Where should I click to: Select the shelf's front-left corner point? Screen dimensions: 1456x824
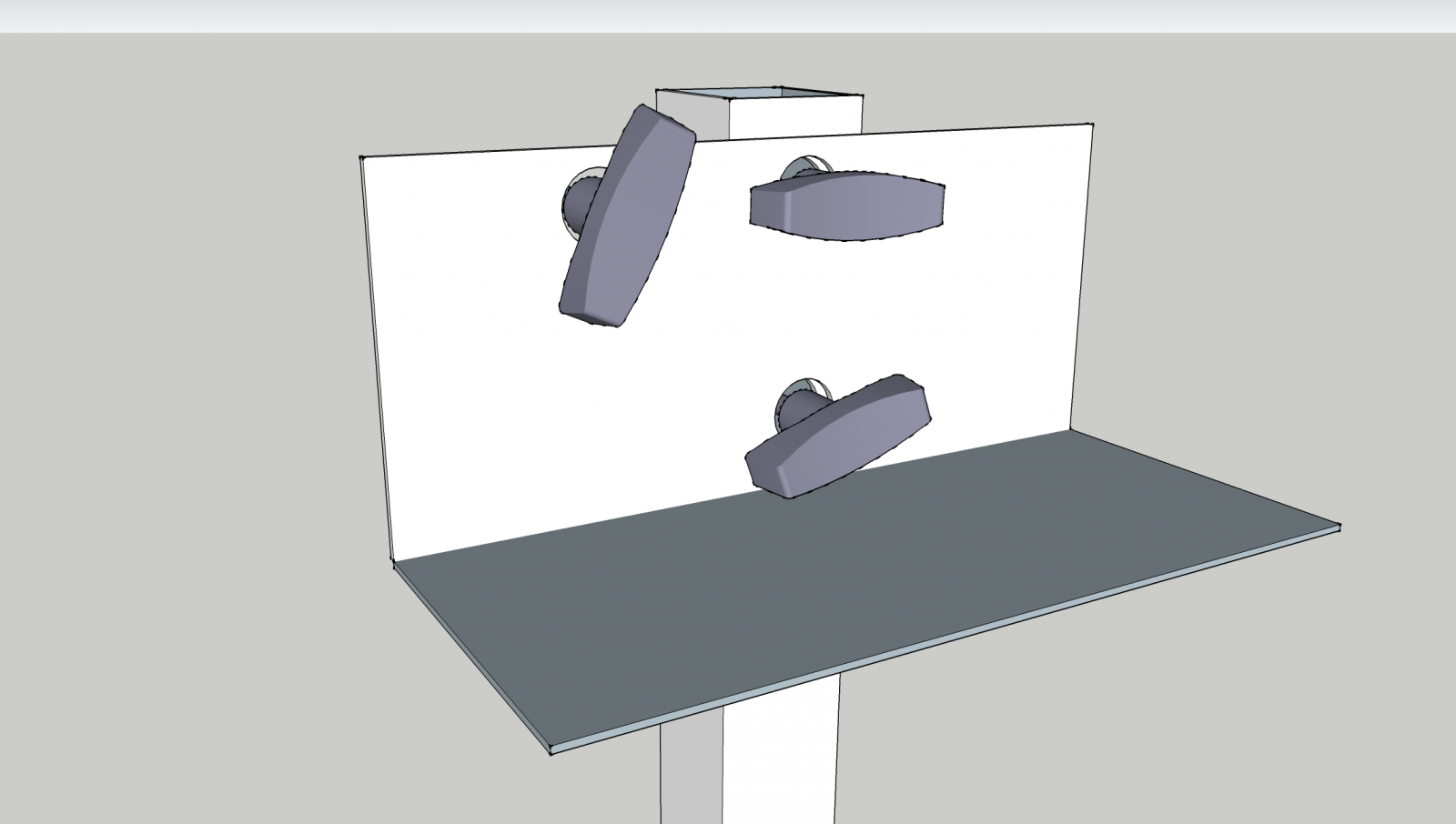551,750
